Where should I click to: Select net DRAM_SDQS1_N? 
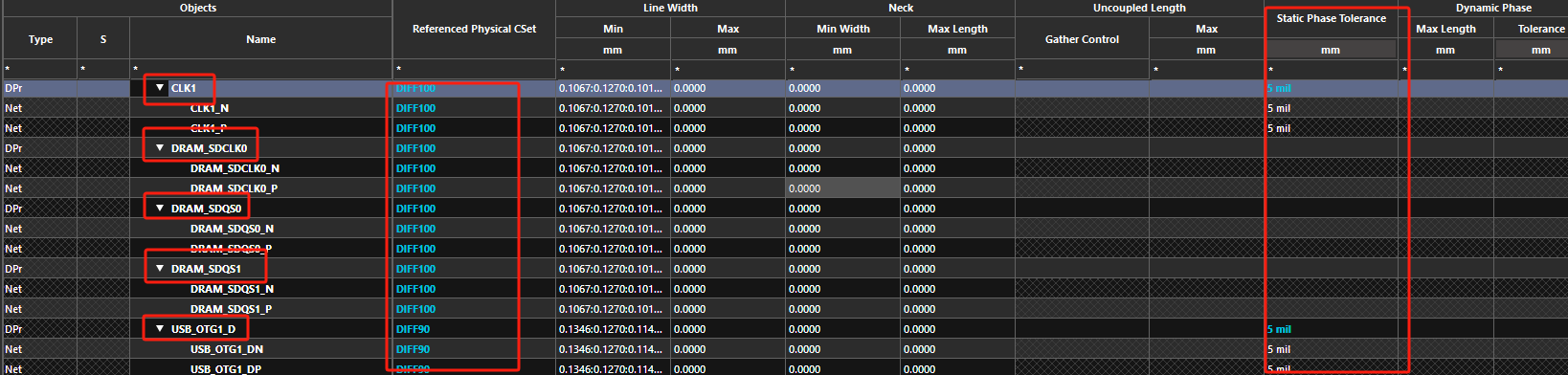[x=232, y=289]
